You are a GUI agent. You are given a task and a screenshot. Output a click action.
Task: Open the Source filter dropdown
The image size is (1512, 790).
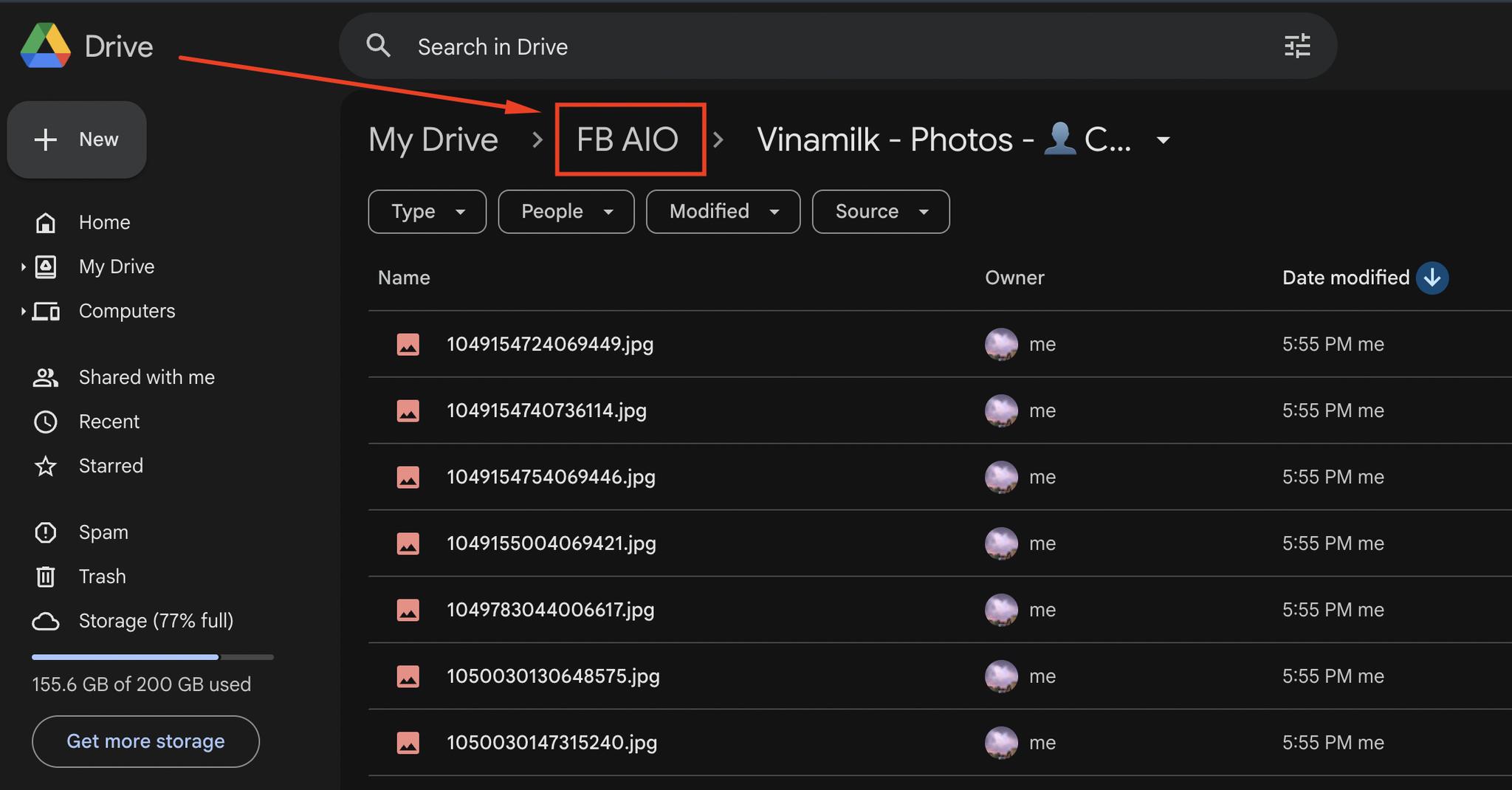[x=881, y=211]
